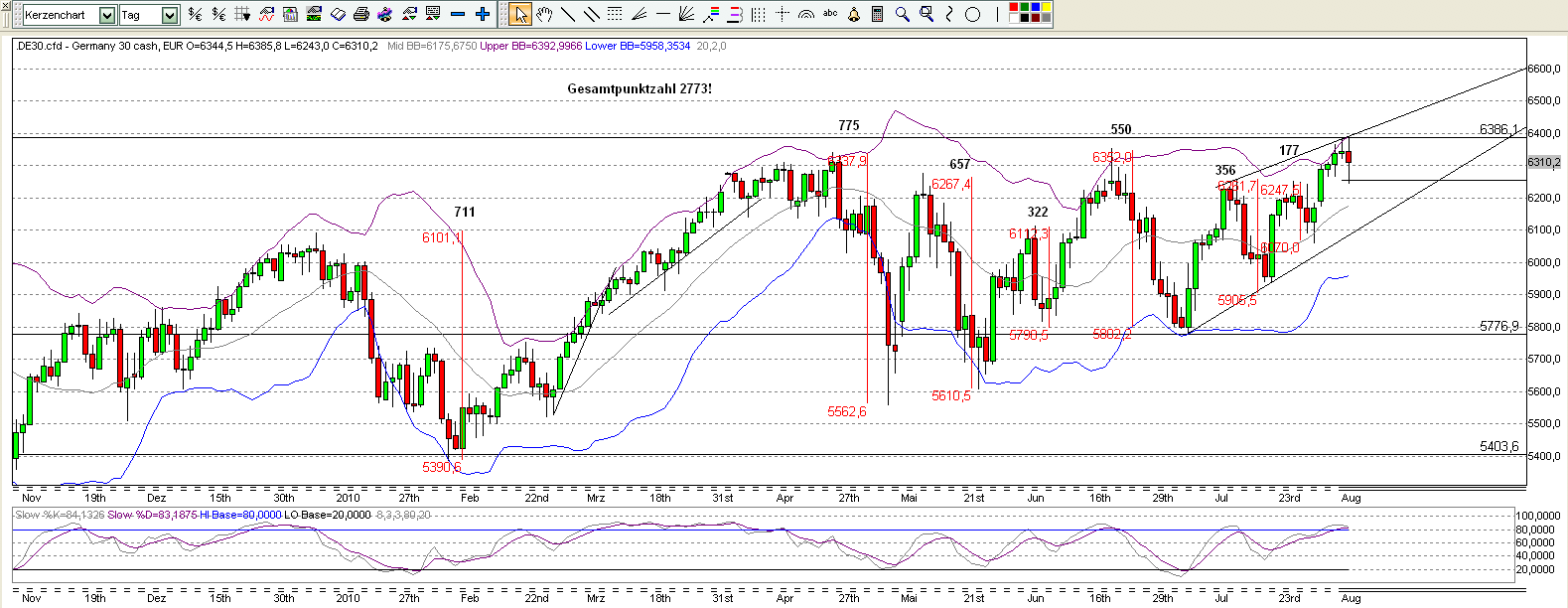Select the dotted horizontal retracement lines tool
1568x608 pixels.
(615, 14)
